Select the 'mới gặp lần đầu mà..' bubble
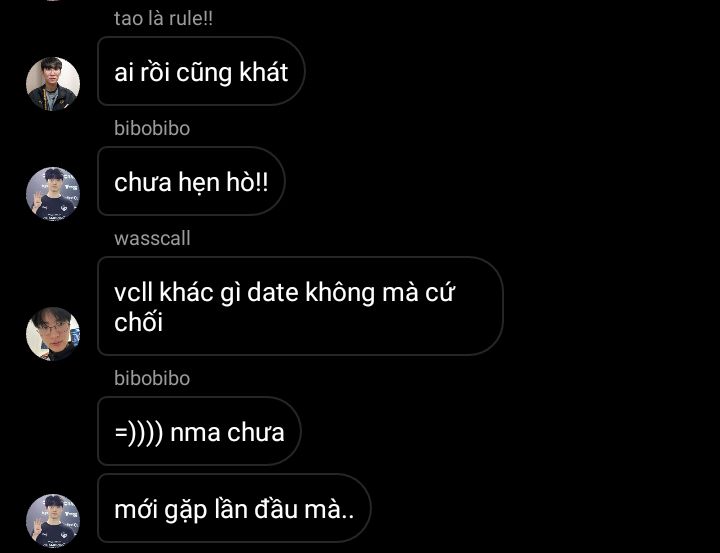Image resolution: width=720 pixels, height=553 pixels. pos(234,508)
